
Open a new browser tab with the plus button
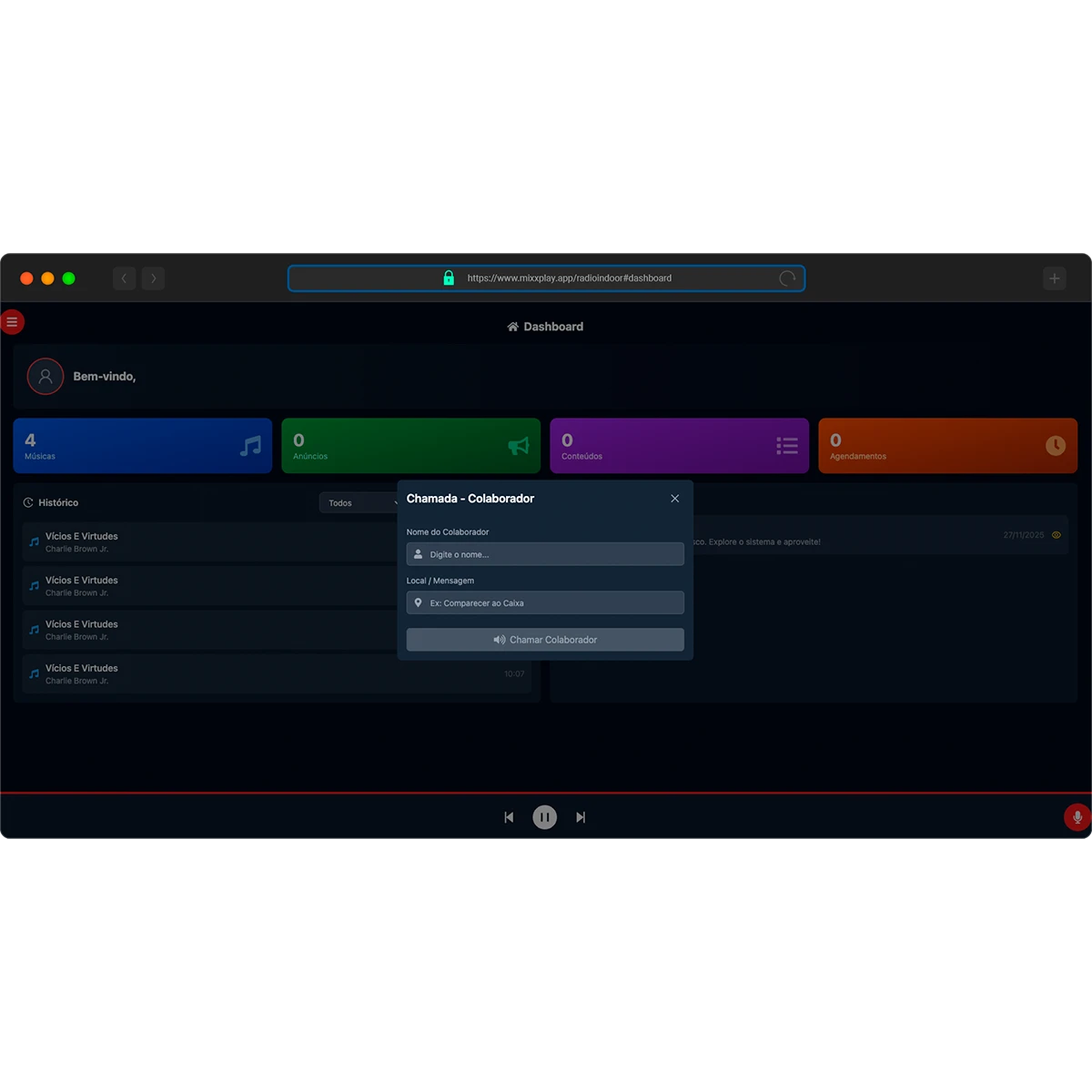(1054, 278)
